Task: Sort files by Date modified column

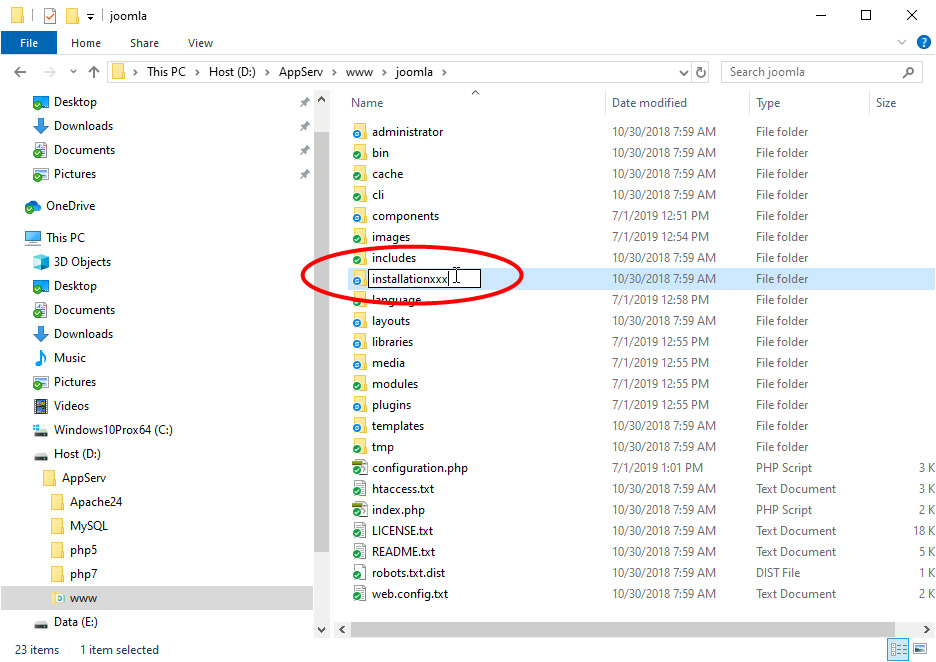Action: [x=649, y=103]
